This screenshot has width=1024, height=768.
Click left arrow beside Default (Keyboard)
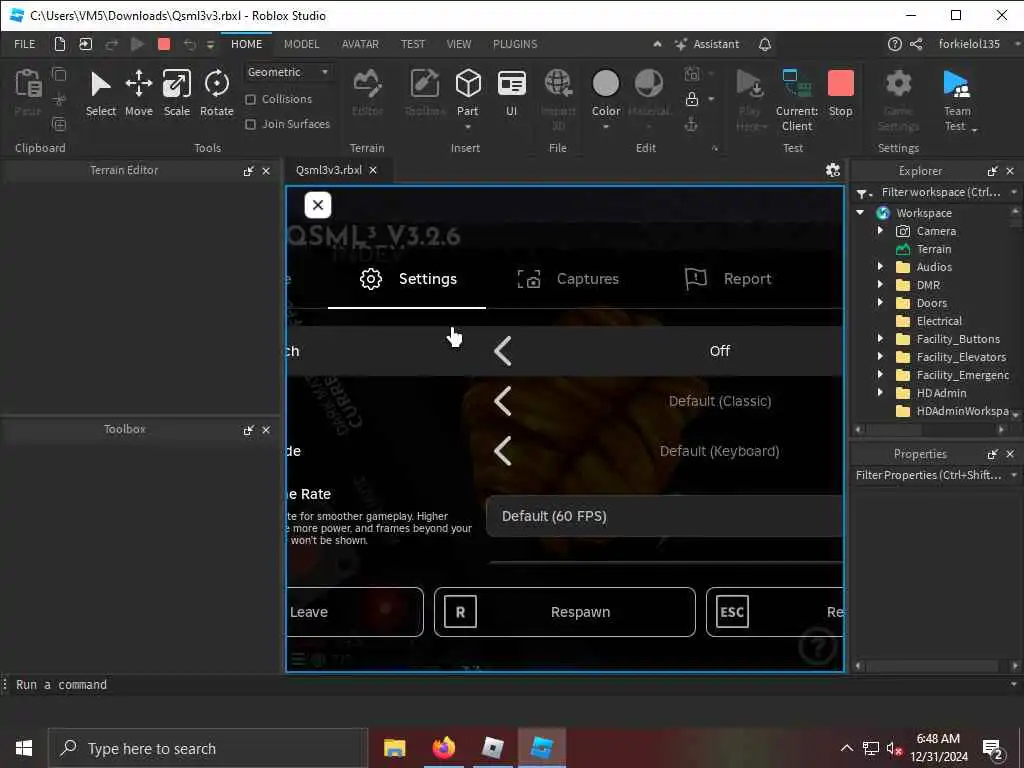pos(502,451)
